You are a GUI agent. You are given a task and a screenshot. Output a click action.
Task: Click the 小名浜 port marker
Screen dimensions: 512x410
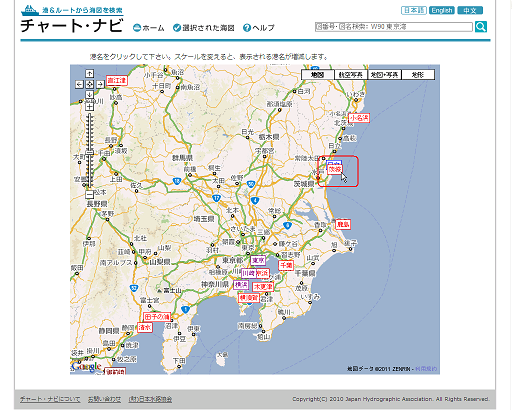click(x=359, y=118)
